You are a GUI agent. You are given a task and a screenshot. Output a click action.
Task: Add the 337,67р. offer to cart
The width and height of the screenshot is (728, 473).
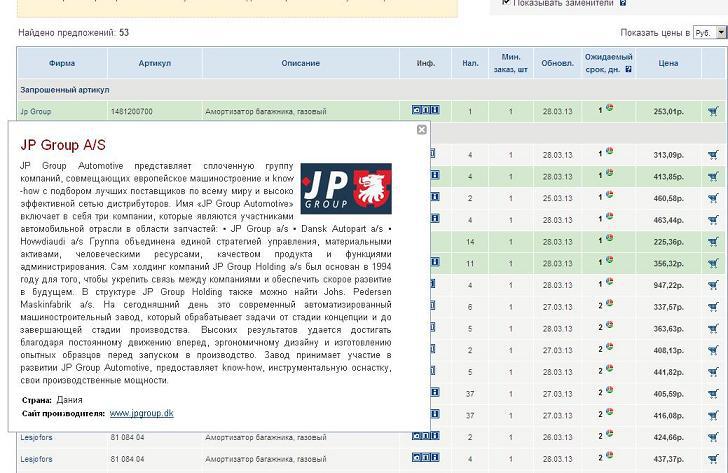click(713, 307)
